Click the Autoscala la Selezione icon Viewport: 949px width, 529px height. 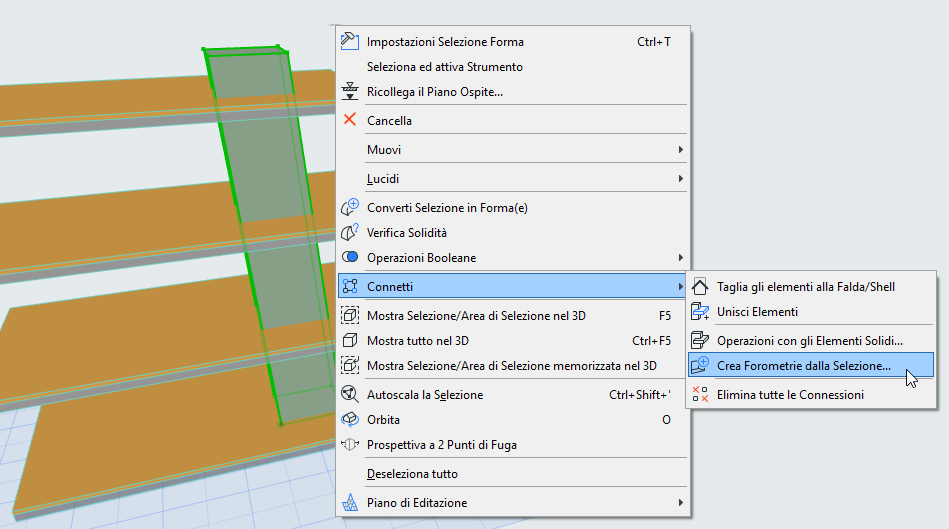(x=350, y=394)
